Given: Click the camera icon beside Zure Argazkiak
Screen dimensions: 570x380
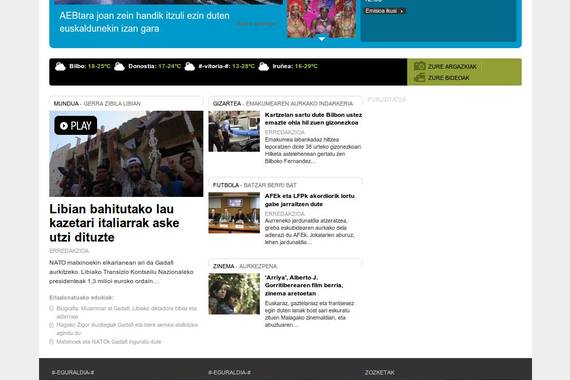Looking at the screenshot, I should (x=420, y=66).
